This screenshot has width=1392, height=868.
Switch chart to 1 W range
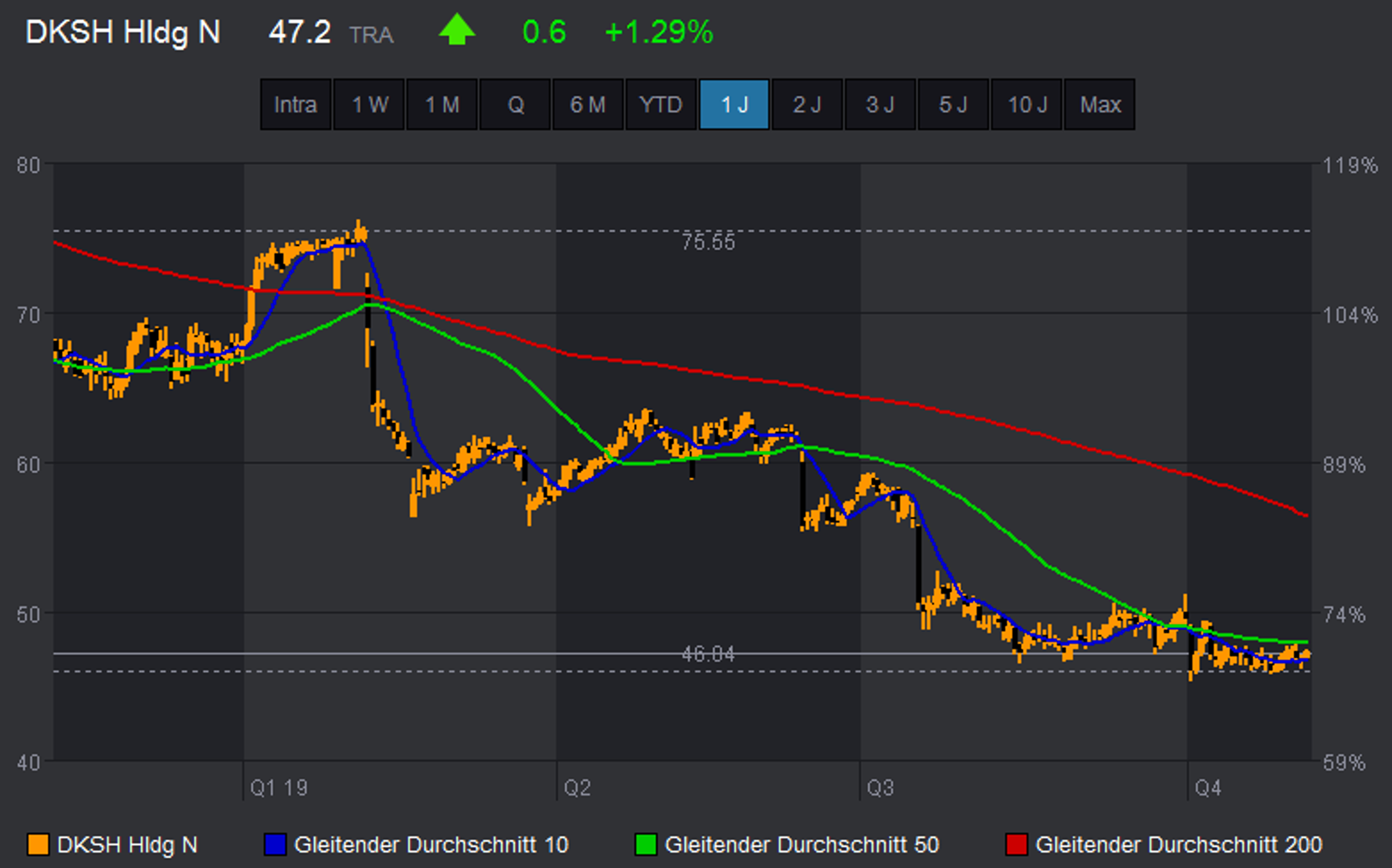coord(369,104)
